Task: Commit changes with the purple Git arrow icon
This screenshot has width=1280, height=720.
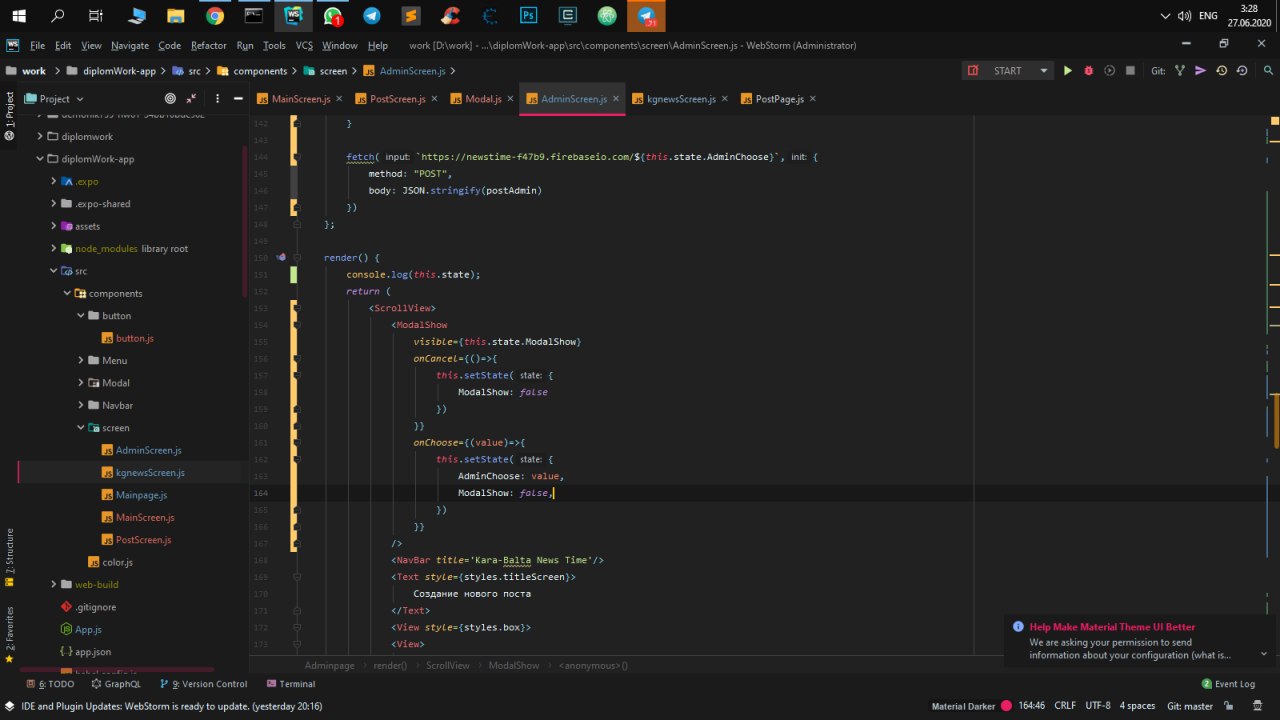Action: pyautogui.click(x=1201, y=71)
